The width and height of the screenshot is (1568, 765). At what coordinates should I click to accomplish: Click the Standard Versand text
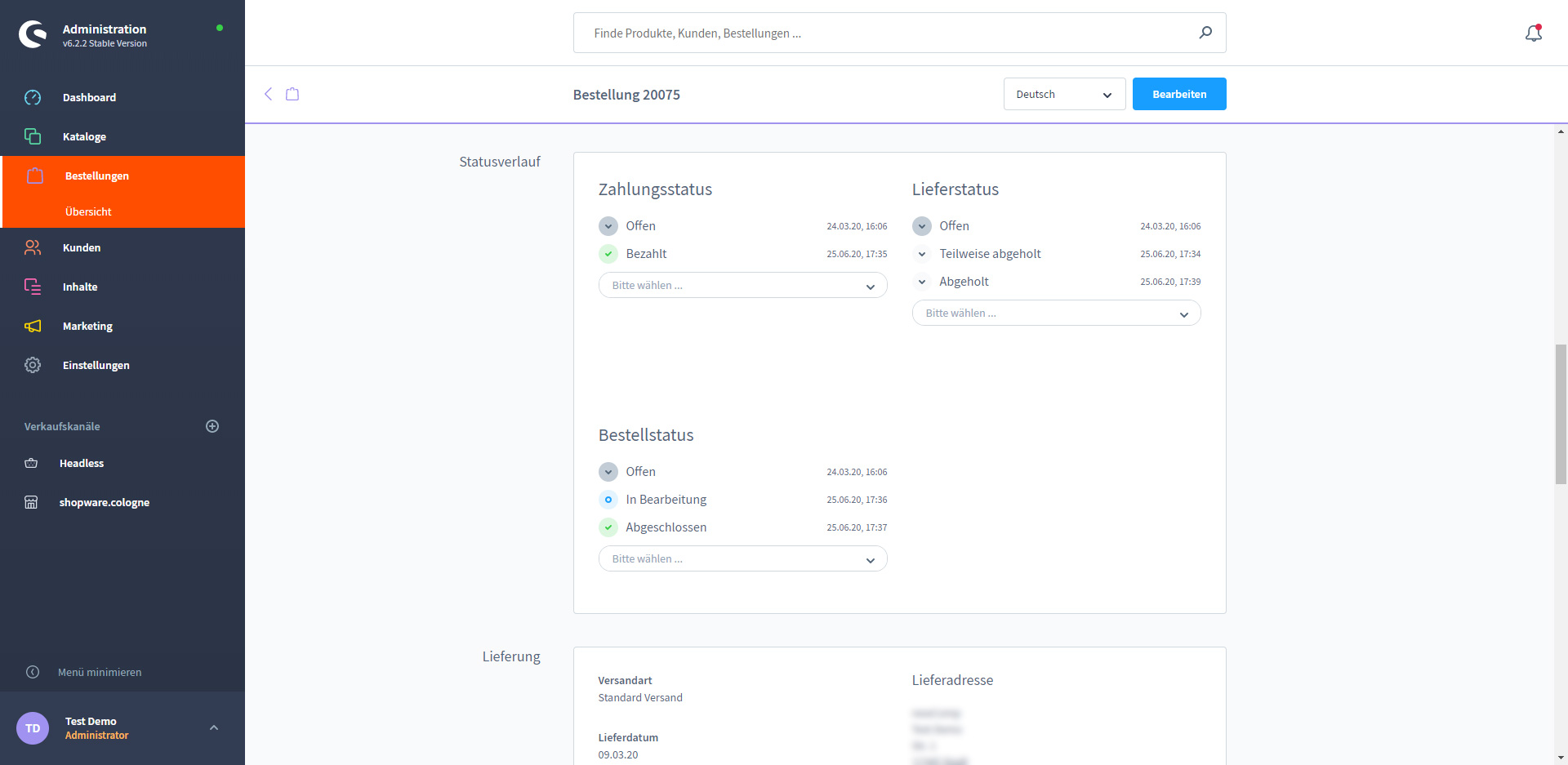(x=640, y=697)
